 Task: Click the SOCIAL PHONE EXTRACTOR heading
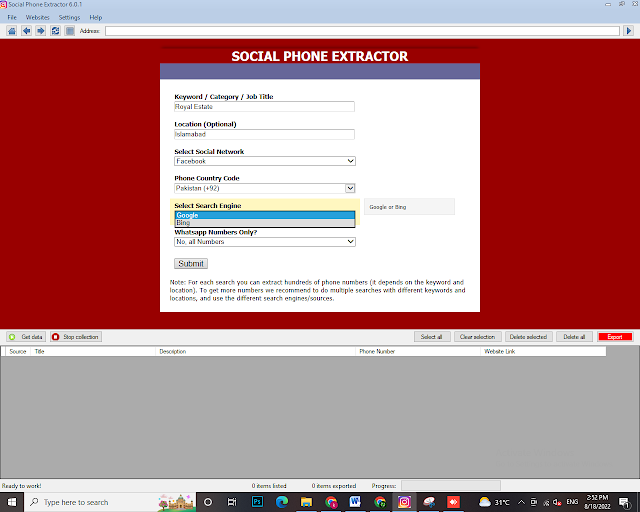320,56
